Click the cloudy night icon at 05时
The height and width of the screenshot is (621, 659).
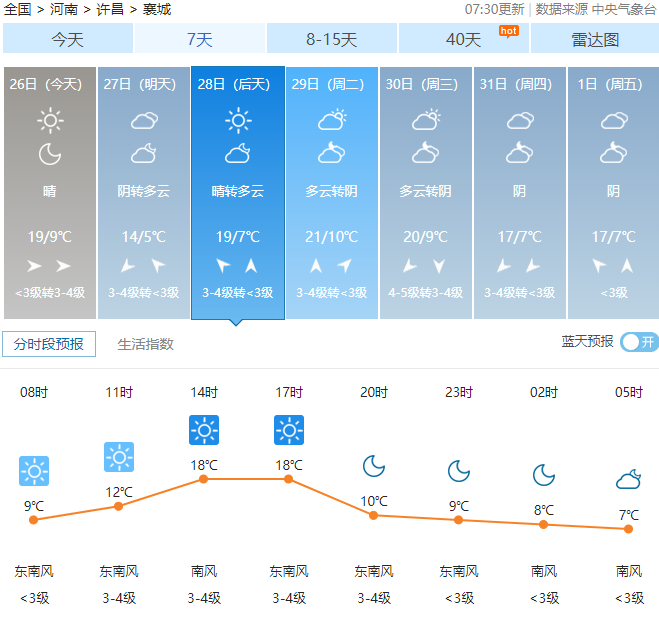coord(628,479)
